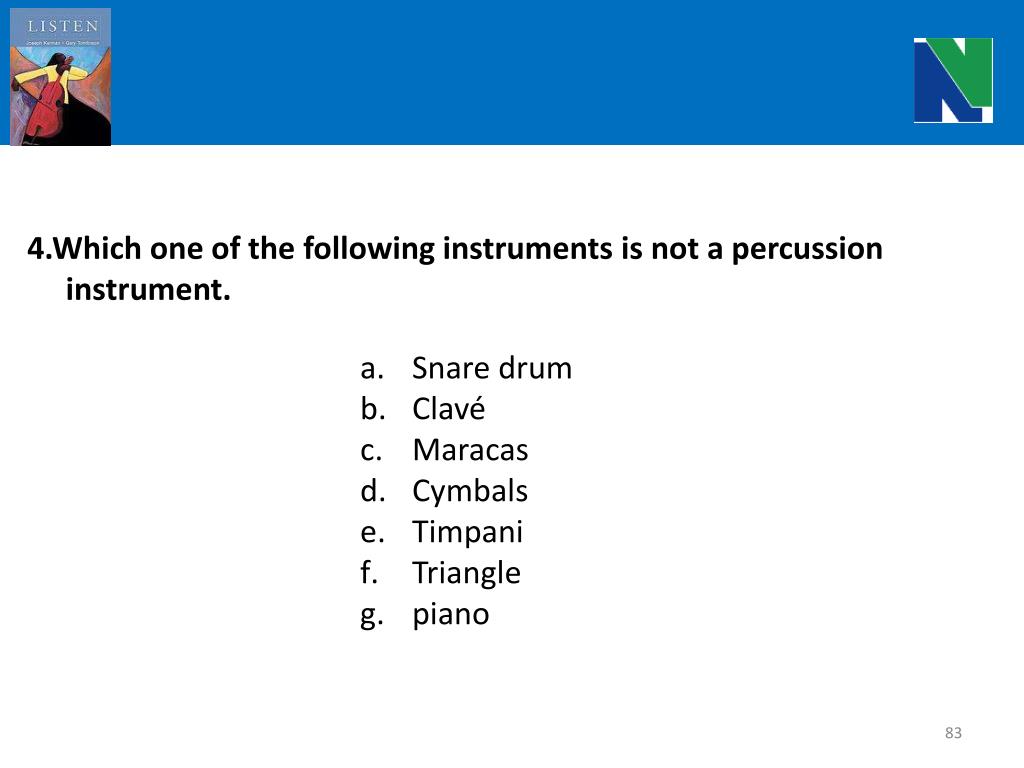Click the blue header banner

pyautogui.click(x=500, y=72)
